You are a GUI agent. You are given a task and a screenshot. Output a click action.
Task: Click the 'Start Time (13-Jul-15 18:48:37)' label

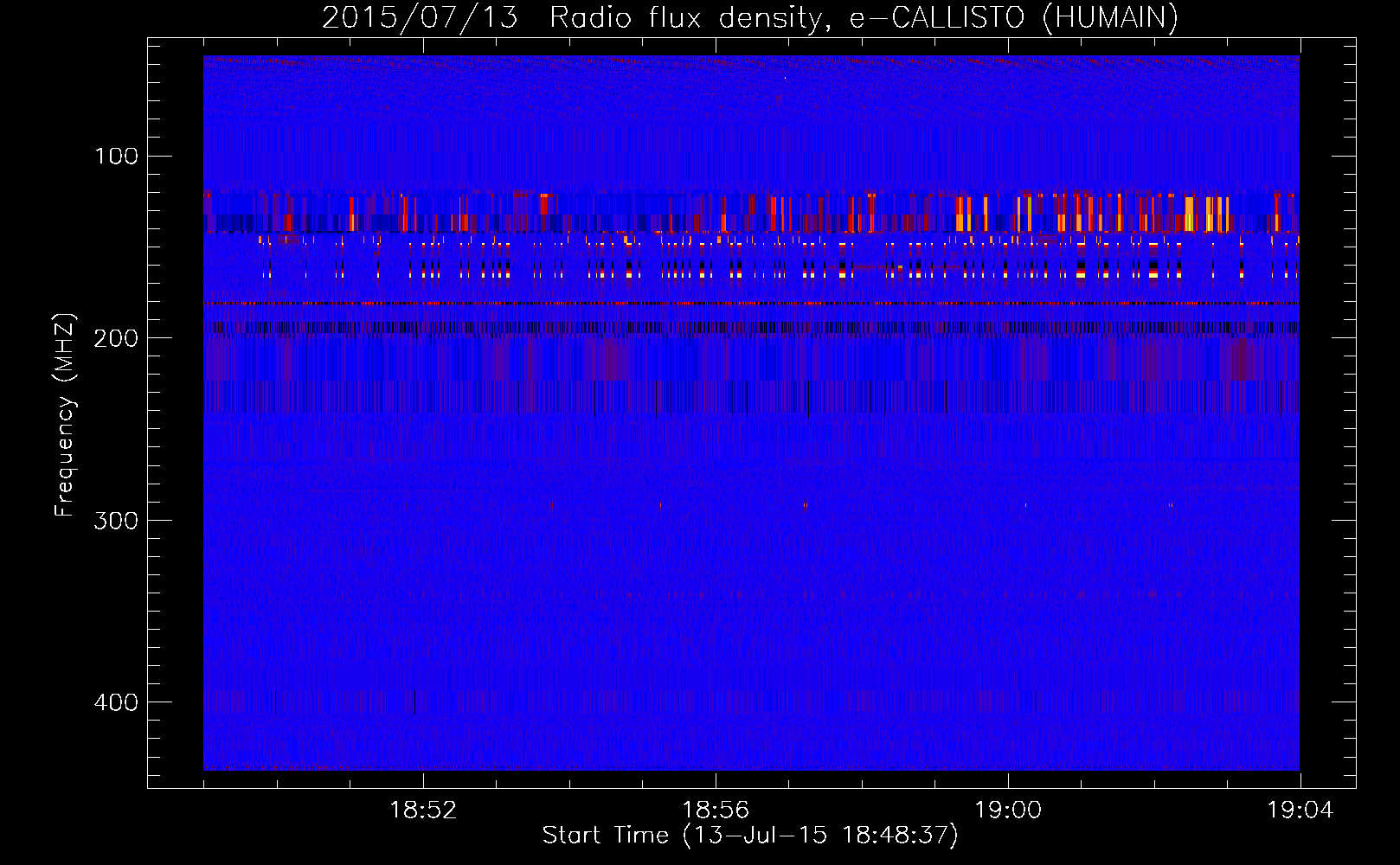(750, 836)
